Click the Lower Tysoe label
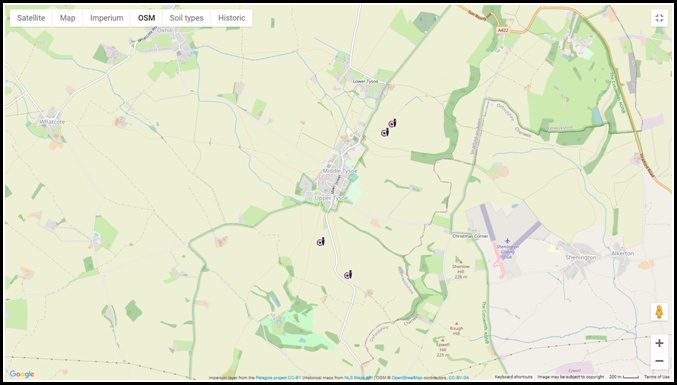Viewport: 677px width, 385px height. coord(365,81)
